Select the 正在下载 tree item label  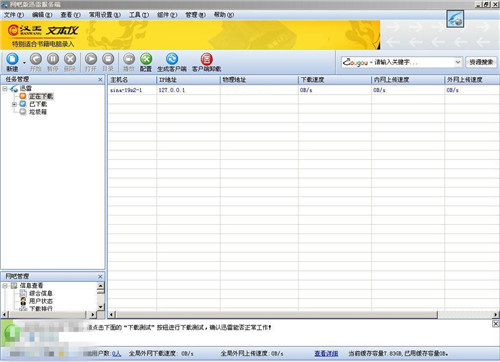coord(41,96)
